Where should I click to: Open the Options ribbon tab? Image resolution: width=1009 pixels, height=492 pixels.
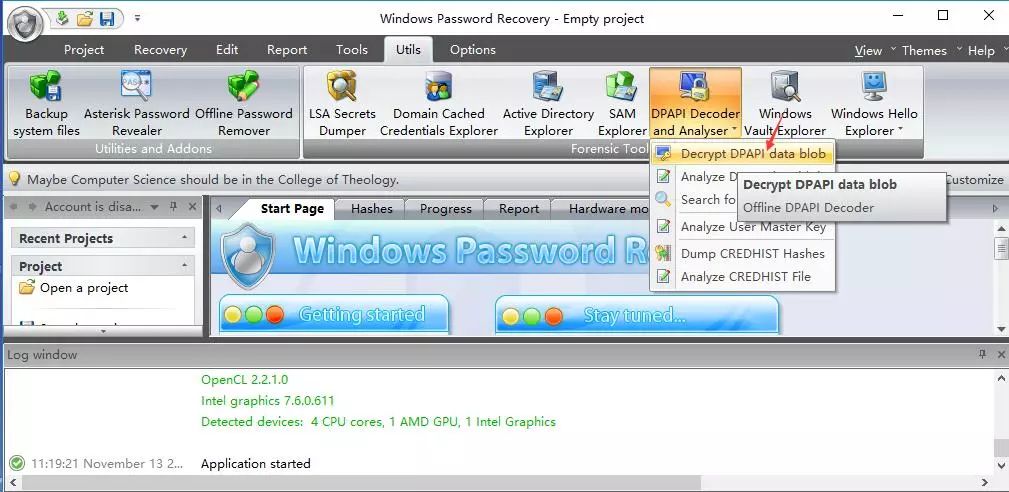click(x=473, y=50)
